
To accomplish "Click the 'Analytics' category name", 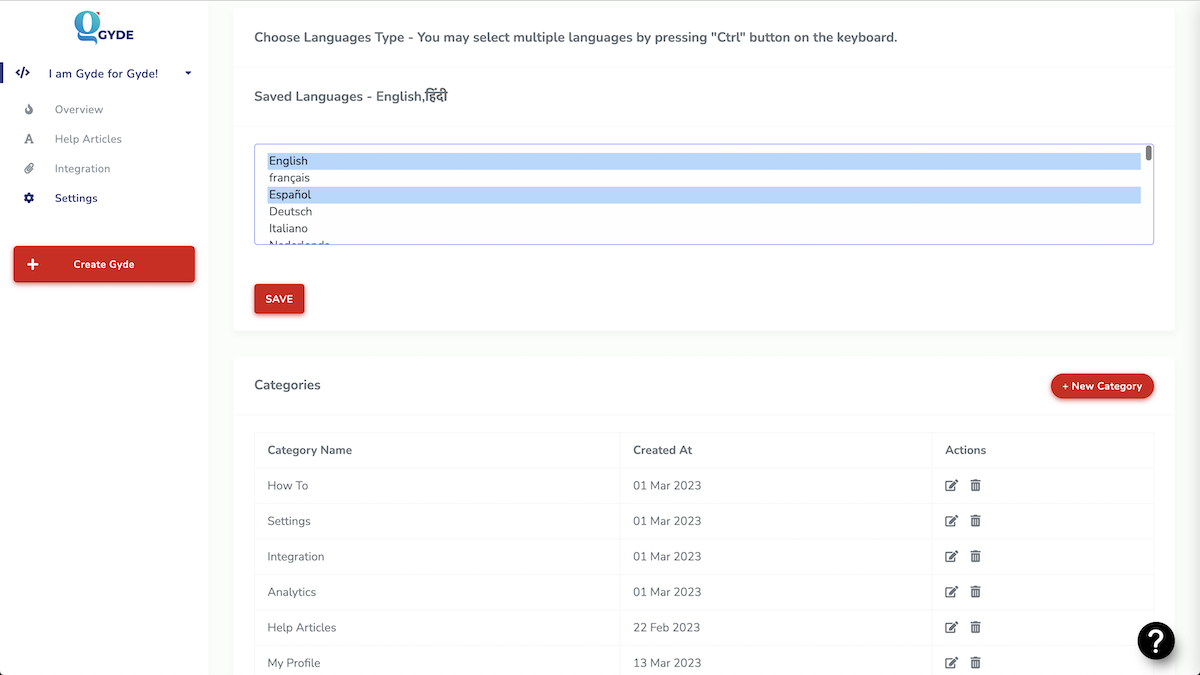I will (292, 592).
